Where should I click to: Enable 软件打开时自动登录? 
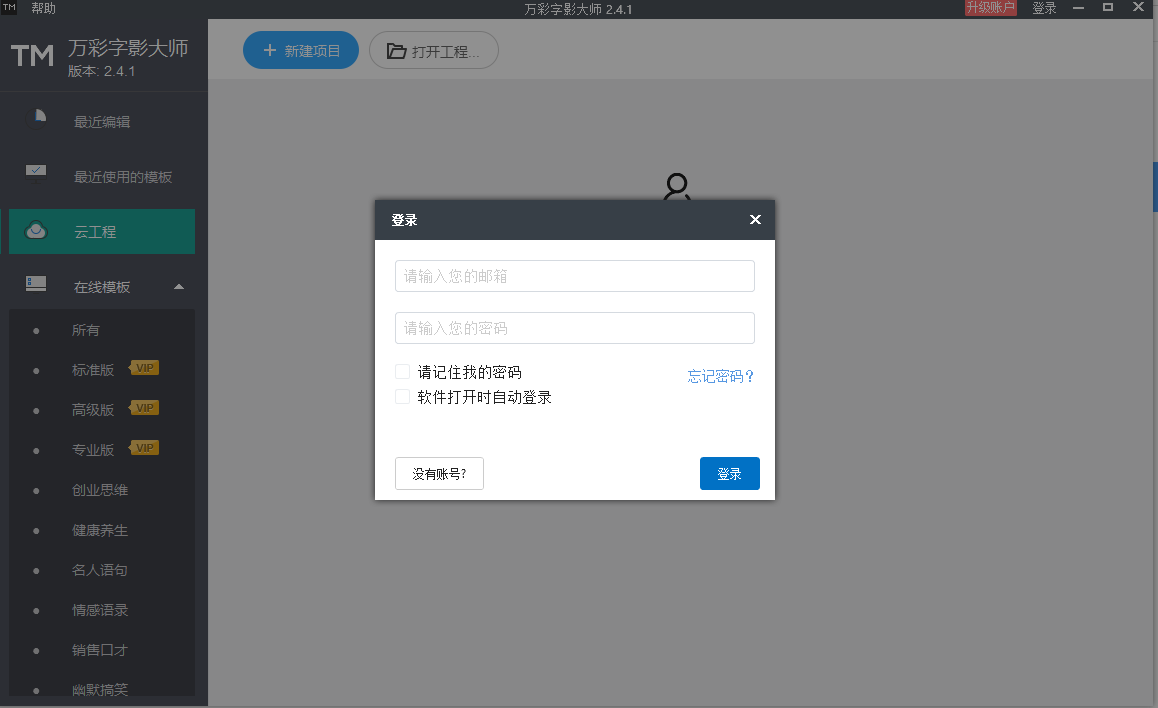pos(403,396)
